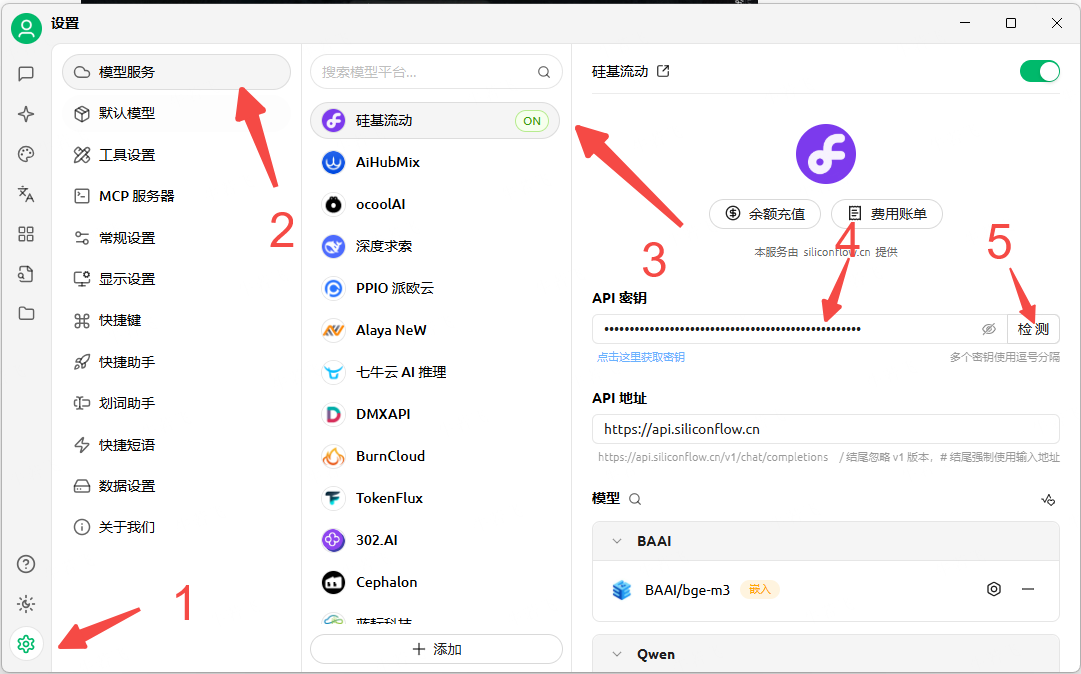Open the chat assistant sidebar icon

pyautogui.click(x=26, y=74)
